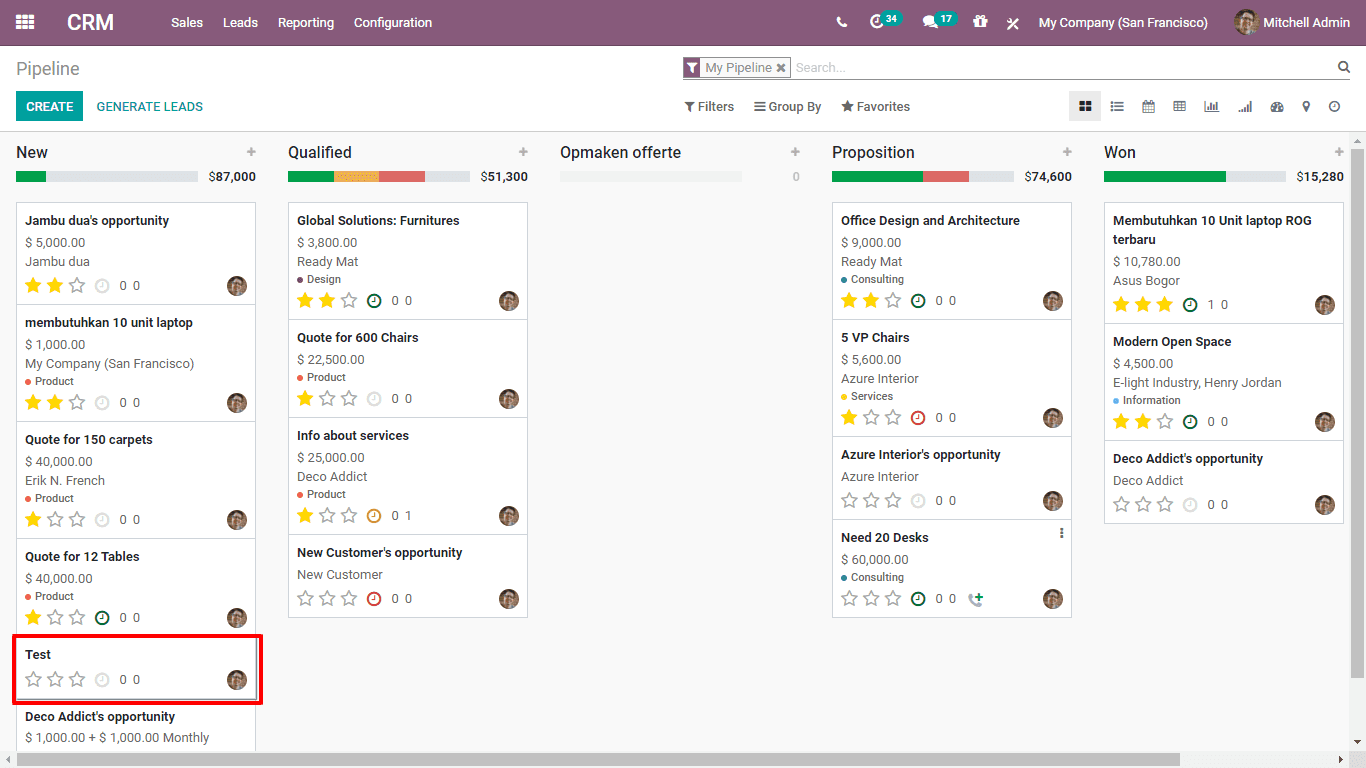This screenshot has width=1366, height=768.
Task: Set first star priority on Test card
Action: [x=33, y=680]
